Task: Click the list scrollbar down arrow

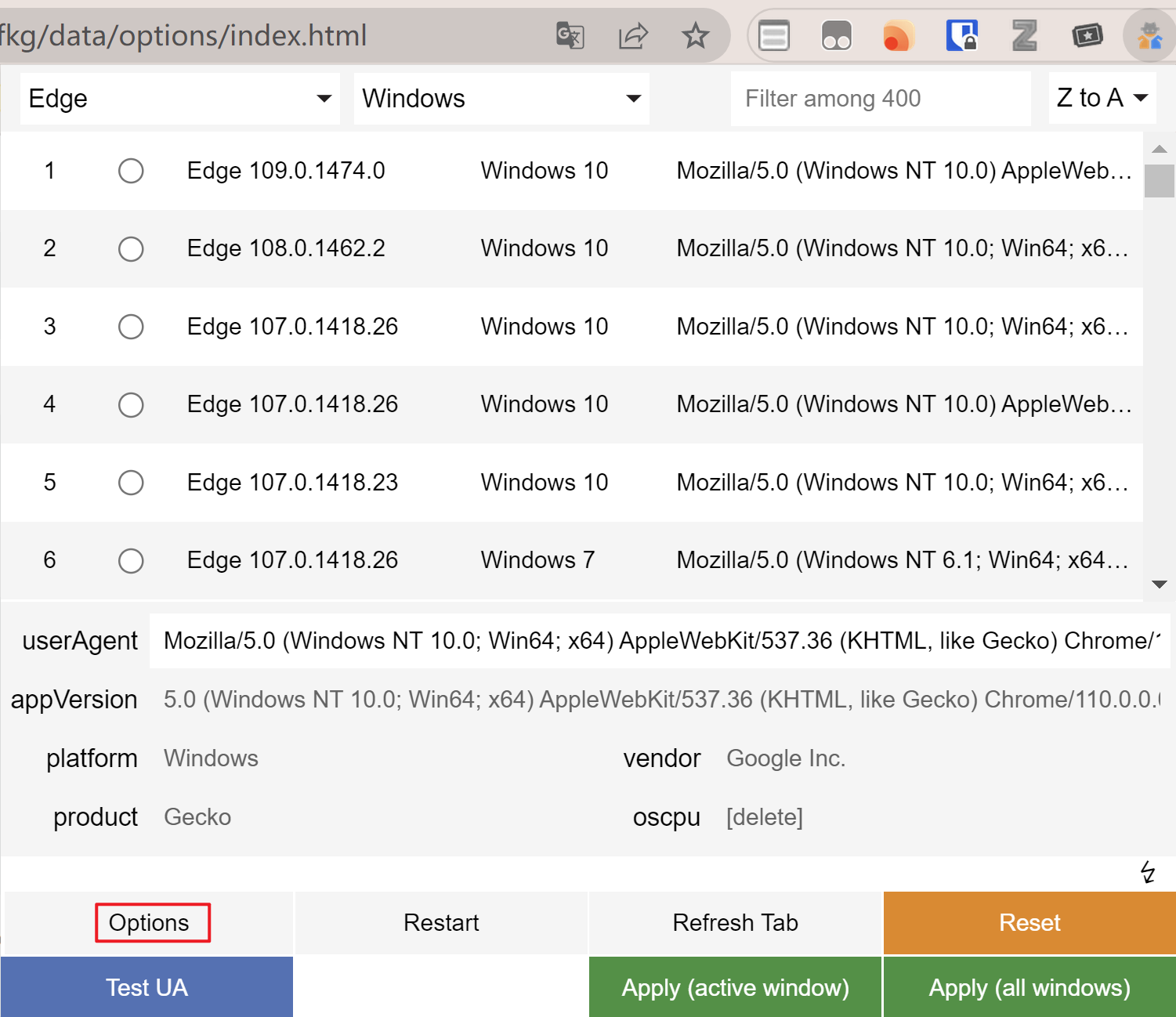Action: (x=1160, y=585)
